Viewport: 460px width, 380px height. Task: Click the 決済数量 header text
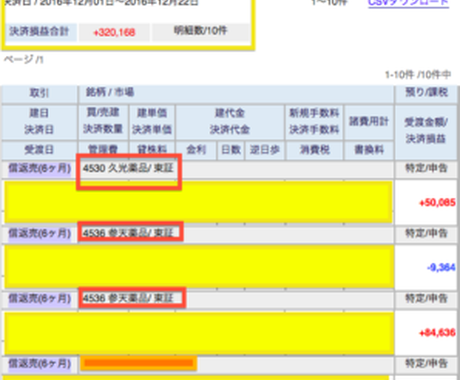(103, 129)
